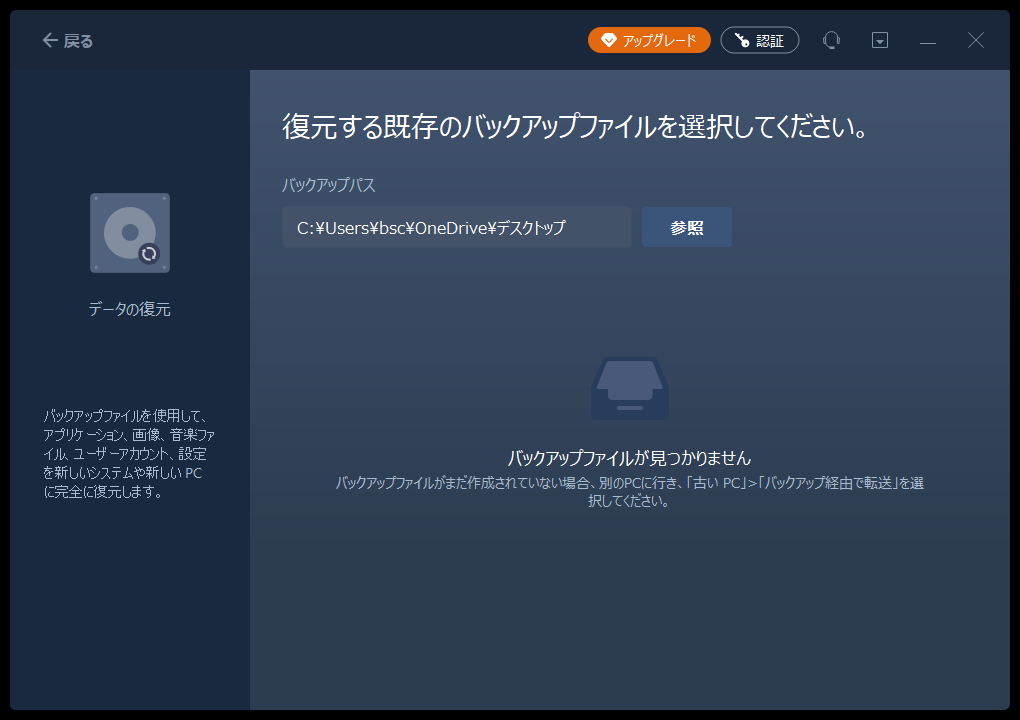Click the orange アップグレード button
Viewport: 1020px width, 720px height.
click(649, 40)
